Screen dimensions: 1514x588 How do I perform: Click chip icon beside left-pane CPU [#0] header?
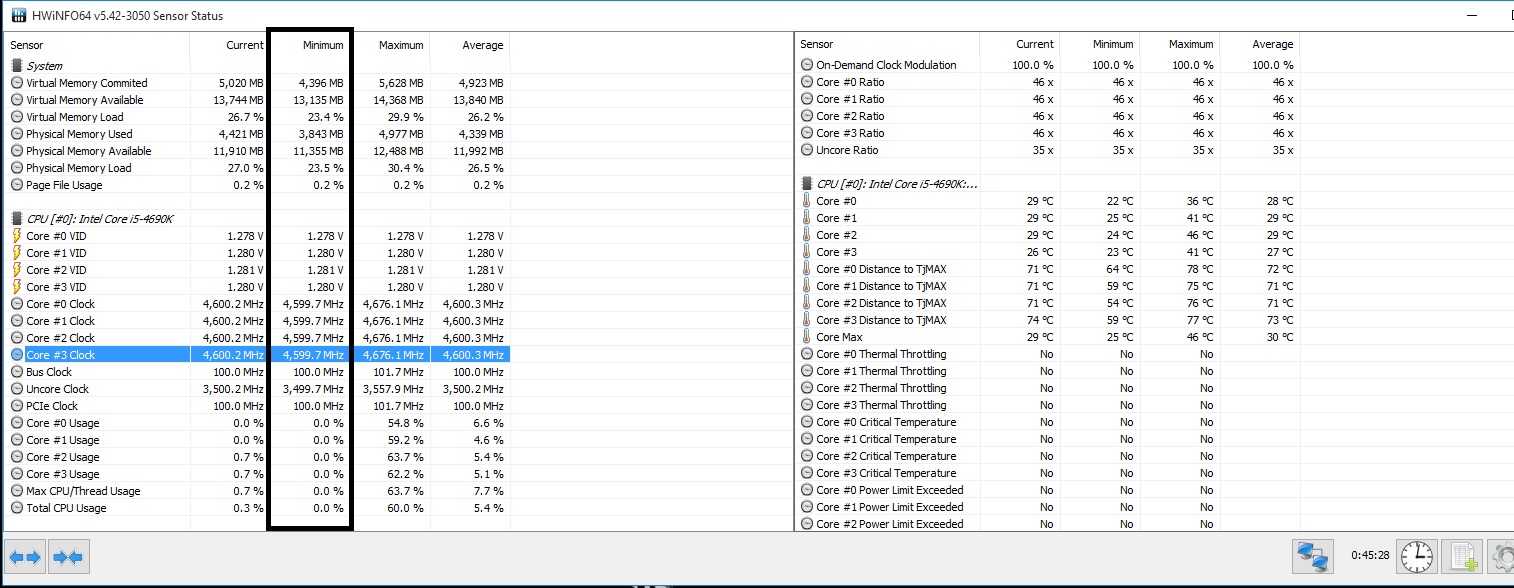click(17, 219)
